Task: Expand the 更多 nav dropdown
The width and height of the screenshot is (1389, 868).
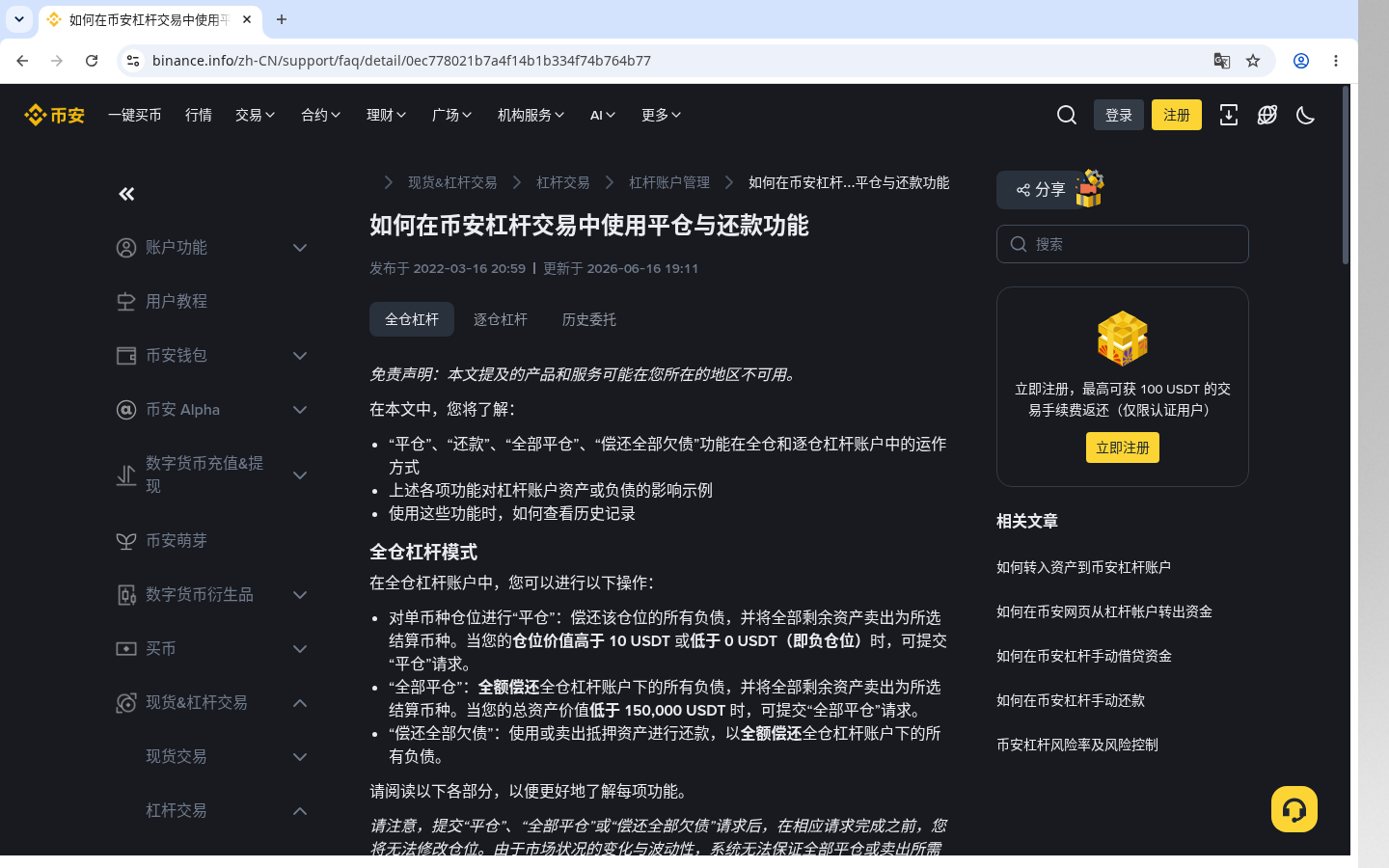Action: coord(662,115)
